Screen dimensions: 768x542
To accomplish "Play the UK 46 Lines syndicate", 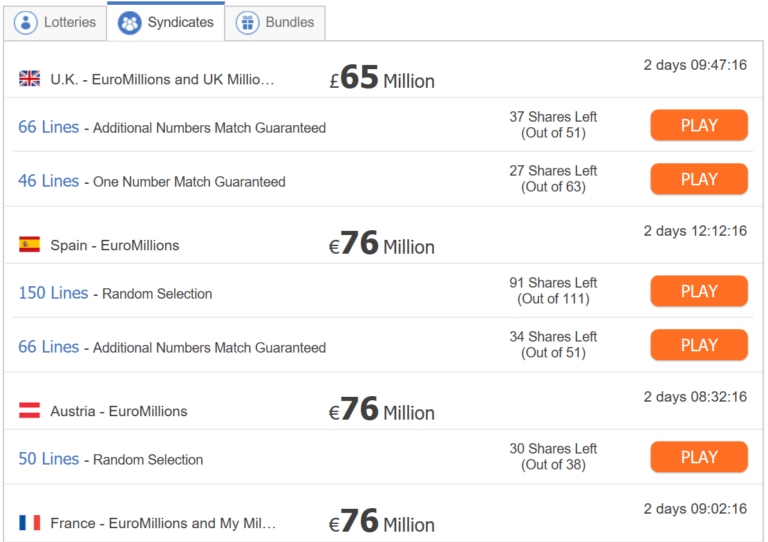I will [699, 179].
